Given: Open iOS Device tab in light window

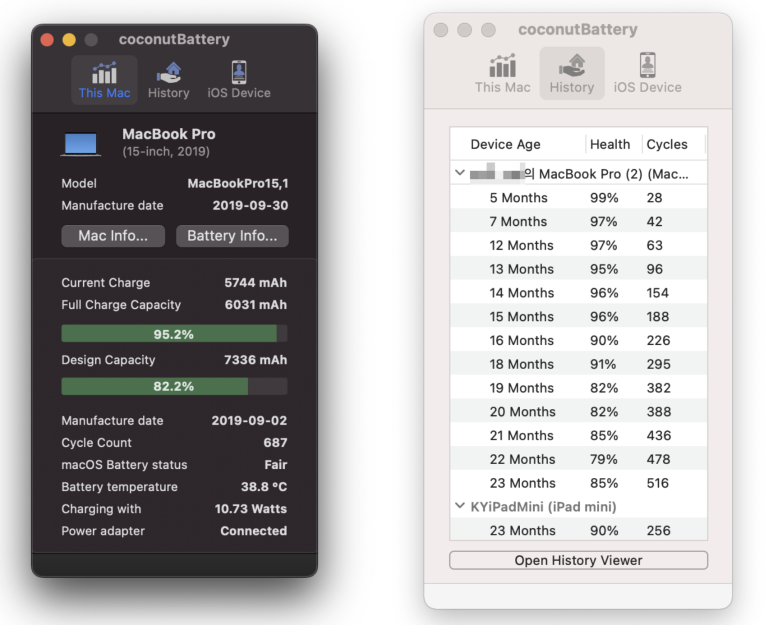Looking at the screenshot, I should coord(647,73).
